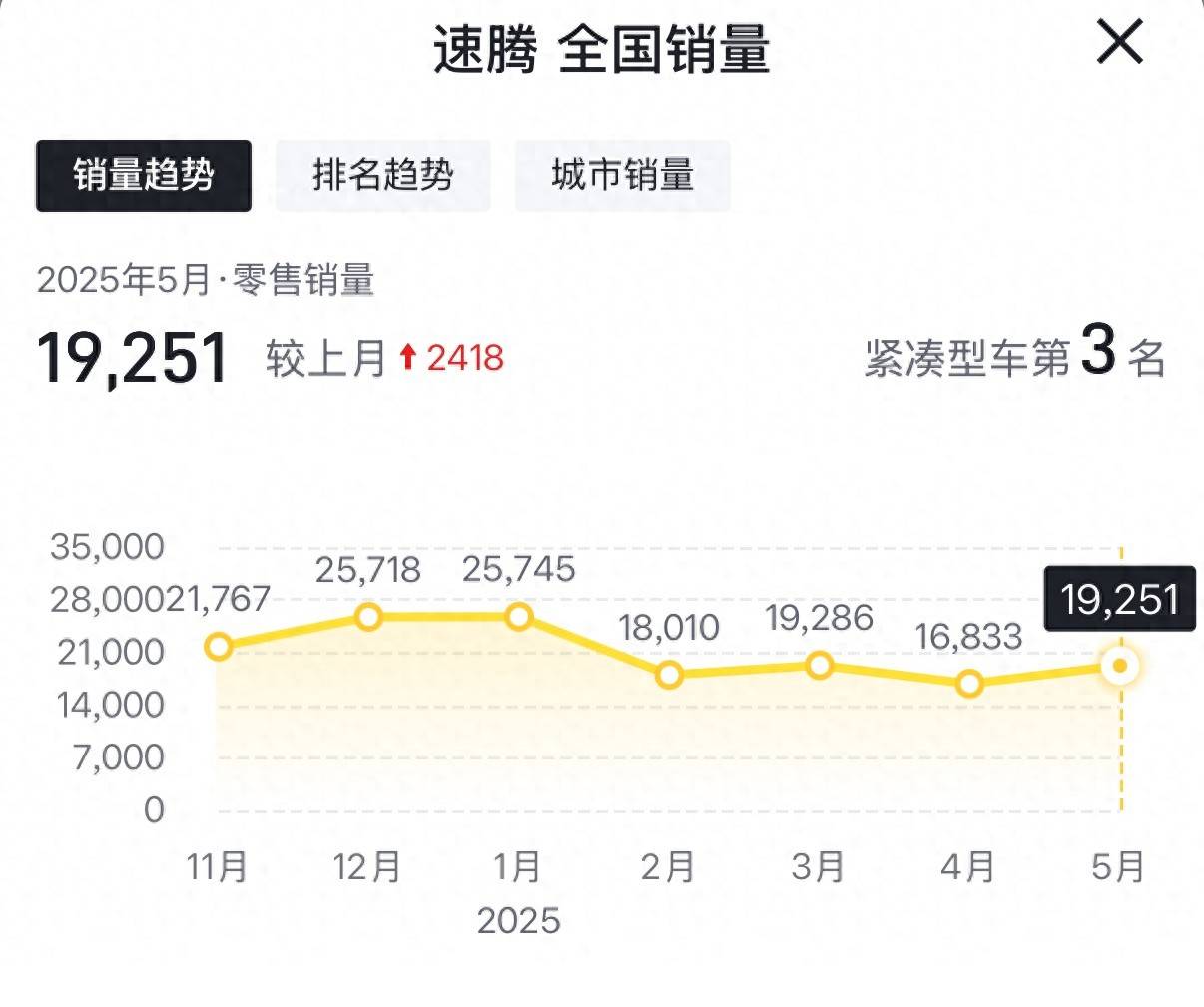This screenshot has height=1007, width=1204.
Task: Click the 25,718 value label
Action: tap(368, 570)
